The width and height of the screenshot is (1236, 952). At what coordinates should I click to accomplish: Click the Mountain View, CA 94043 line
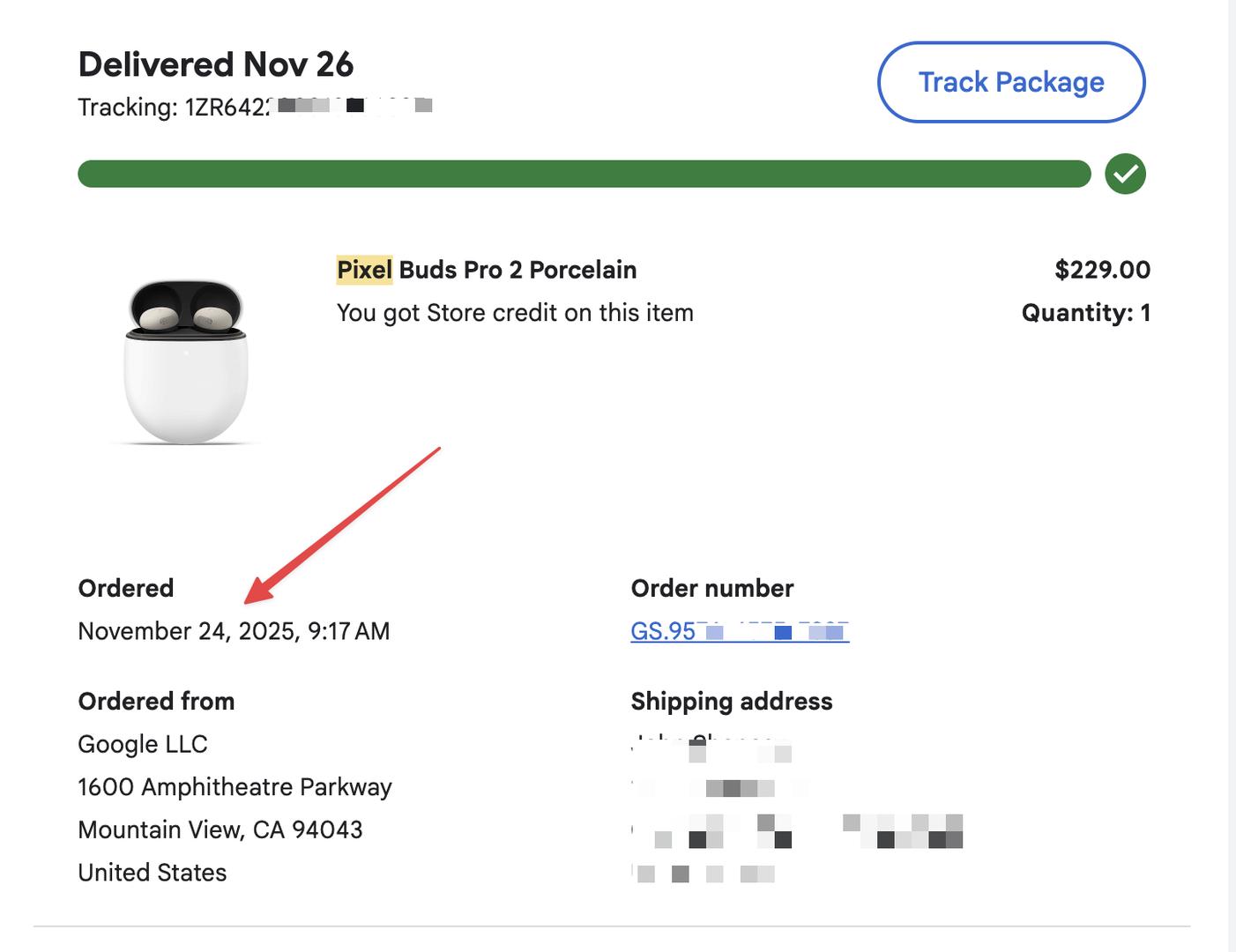[220, 829]
